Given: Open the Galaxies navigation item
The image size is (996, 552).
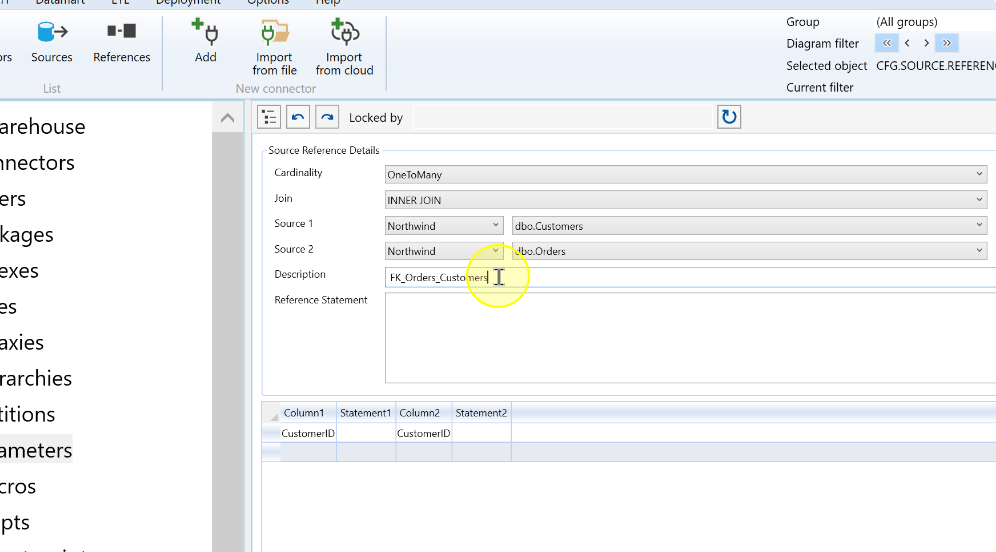Looking at the screenshot, I should point(22,343).
